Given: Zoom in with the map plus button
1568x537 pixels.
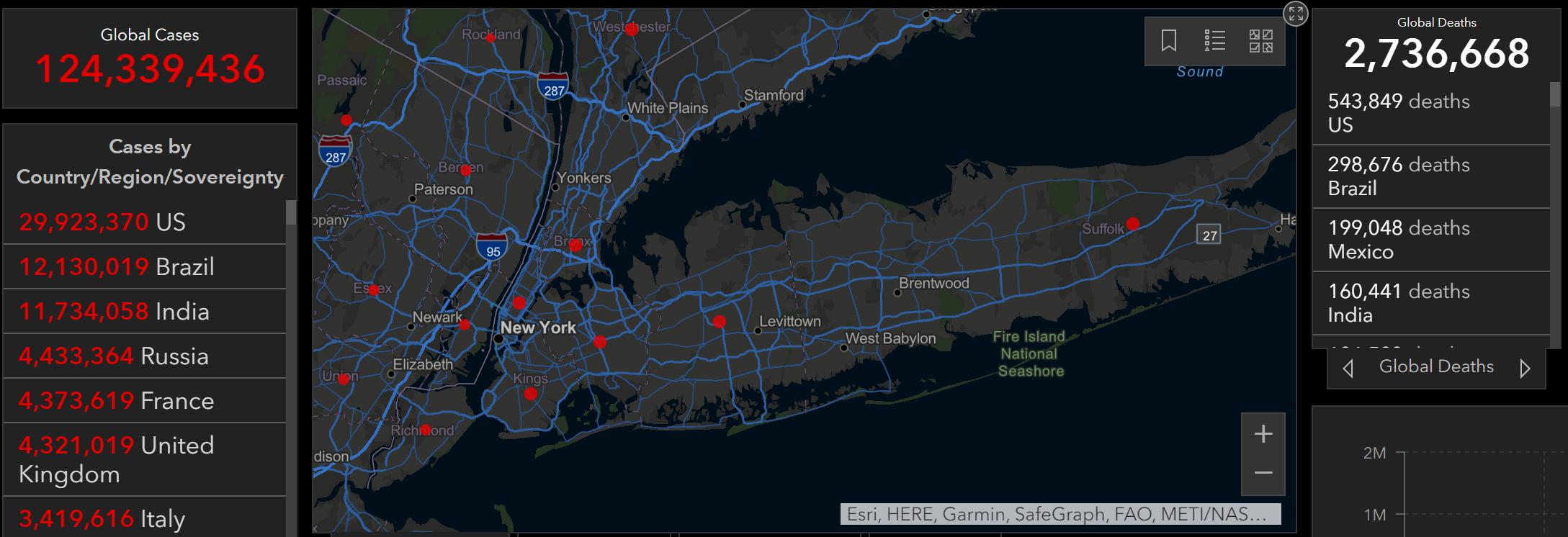Looking at the screenshot, I should pyautogui.click(x=1263, y=434).
